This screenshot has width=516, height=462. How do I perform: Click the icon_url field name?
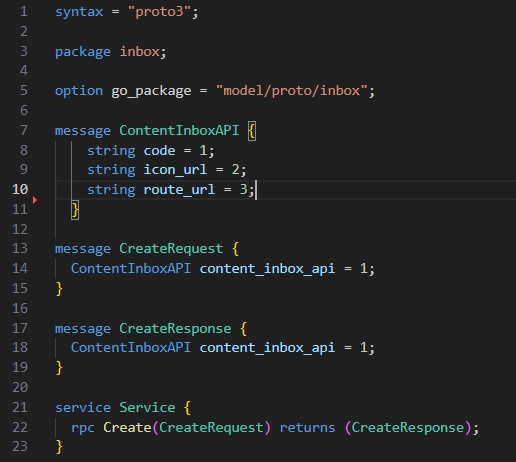[x=175, y=170]
